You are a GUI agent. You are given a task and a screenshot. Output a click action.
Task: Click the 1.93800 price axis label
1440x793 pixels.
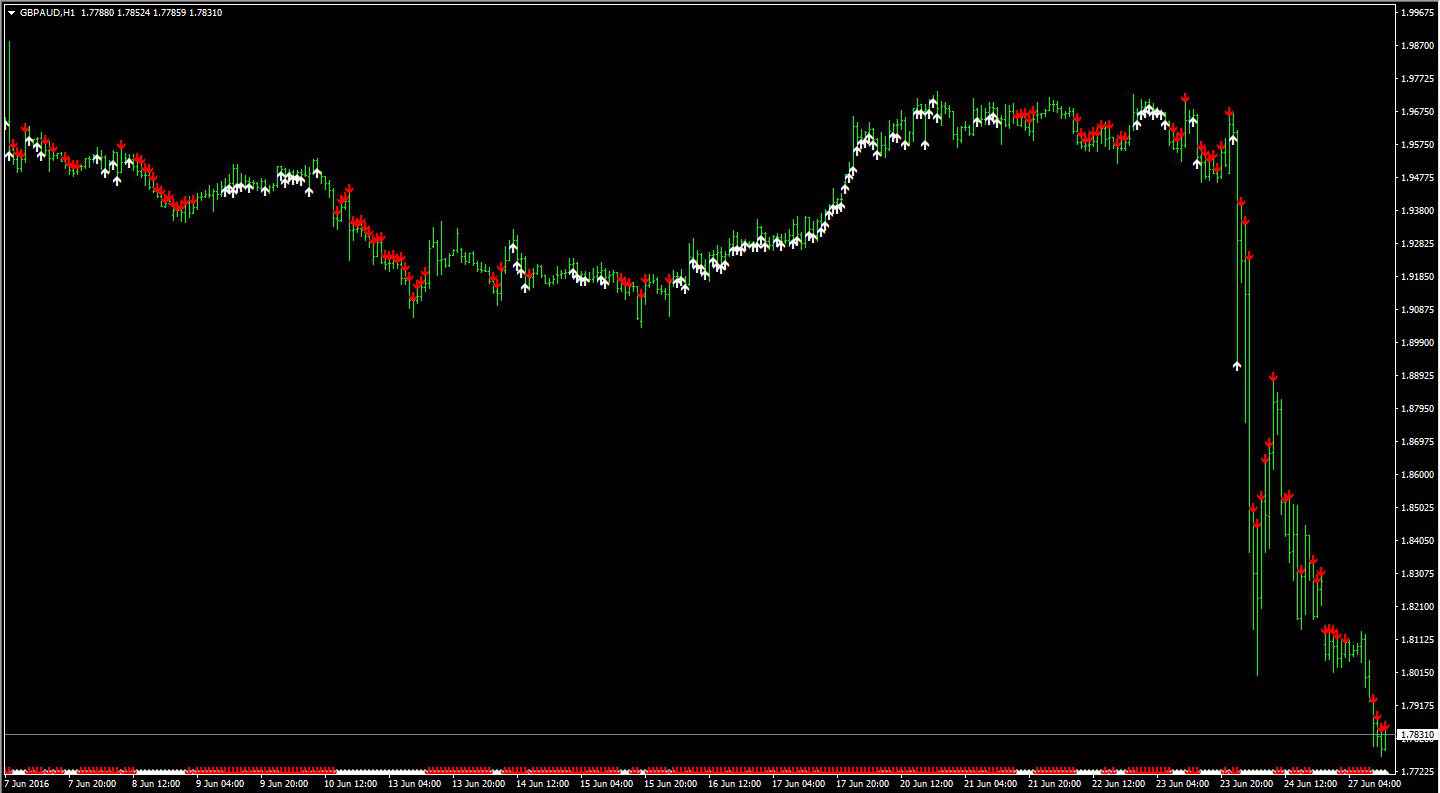1418,211
